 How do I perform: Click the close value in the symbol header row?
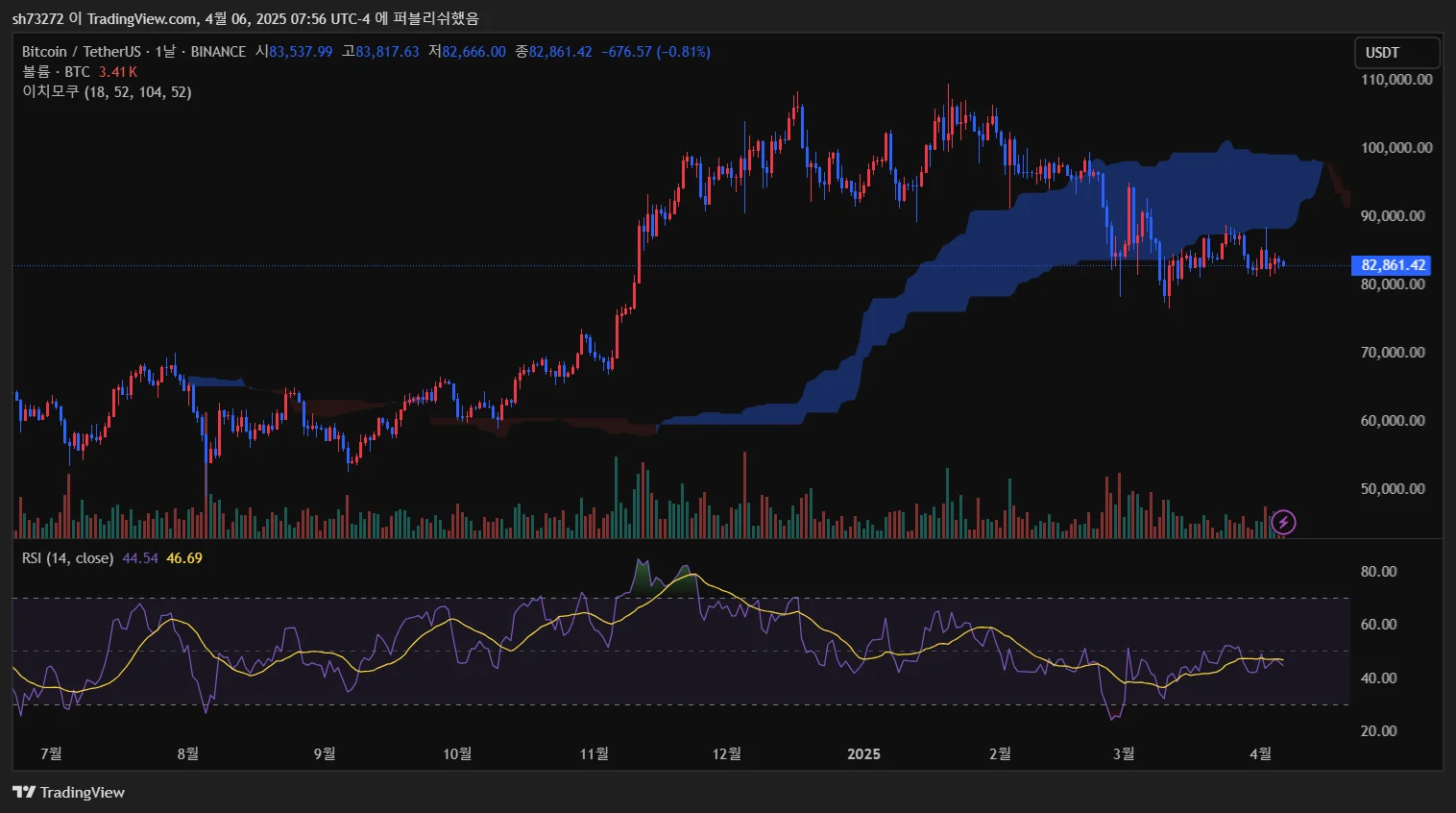coord(560,52)
